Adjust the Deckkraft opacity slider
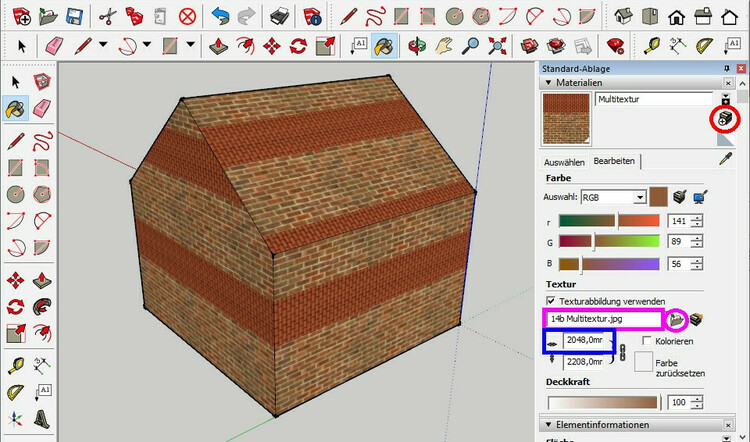 [603, 401]
